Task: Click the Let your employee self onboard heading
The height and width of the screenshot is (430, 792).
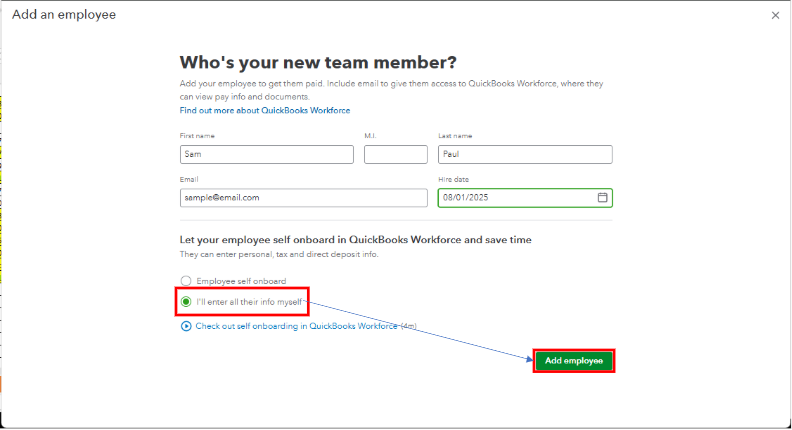Action: [x=355, y=240]
